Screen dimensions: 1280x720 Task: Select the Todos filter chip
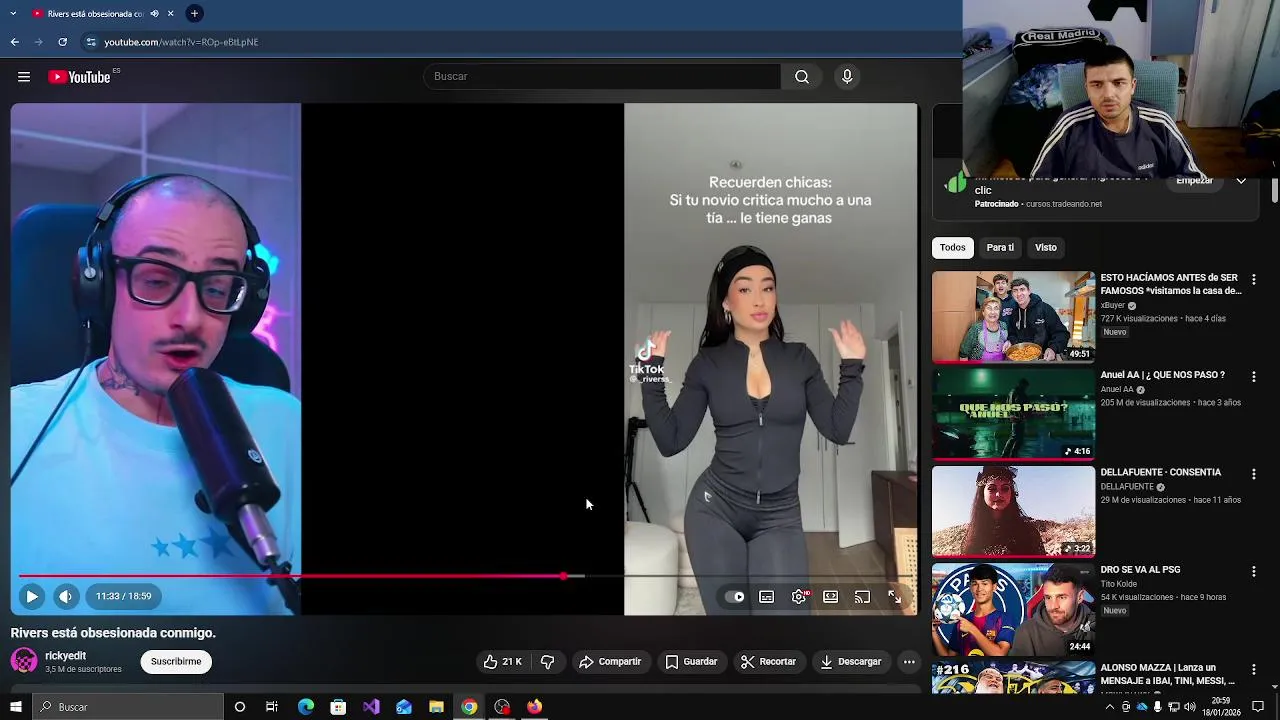click(953, 247)
